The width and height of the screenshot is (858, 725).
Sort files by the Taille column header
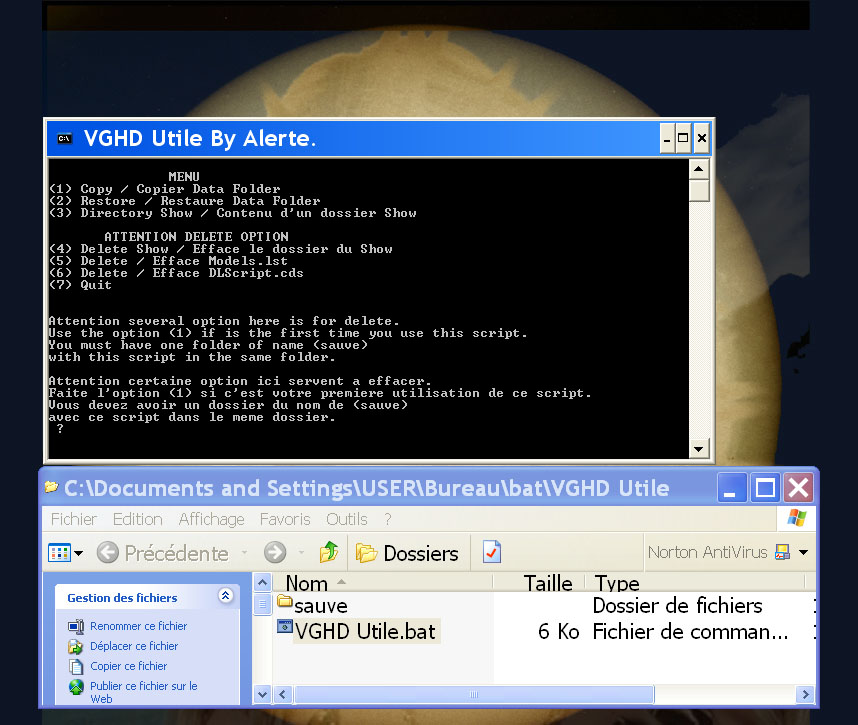(x=547, y=583)
